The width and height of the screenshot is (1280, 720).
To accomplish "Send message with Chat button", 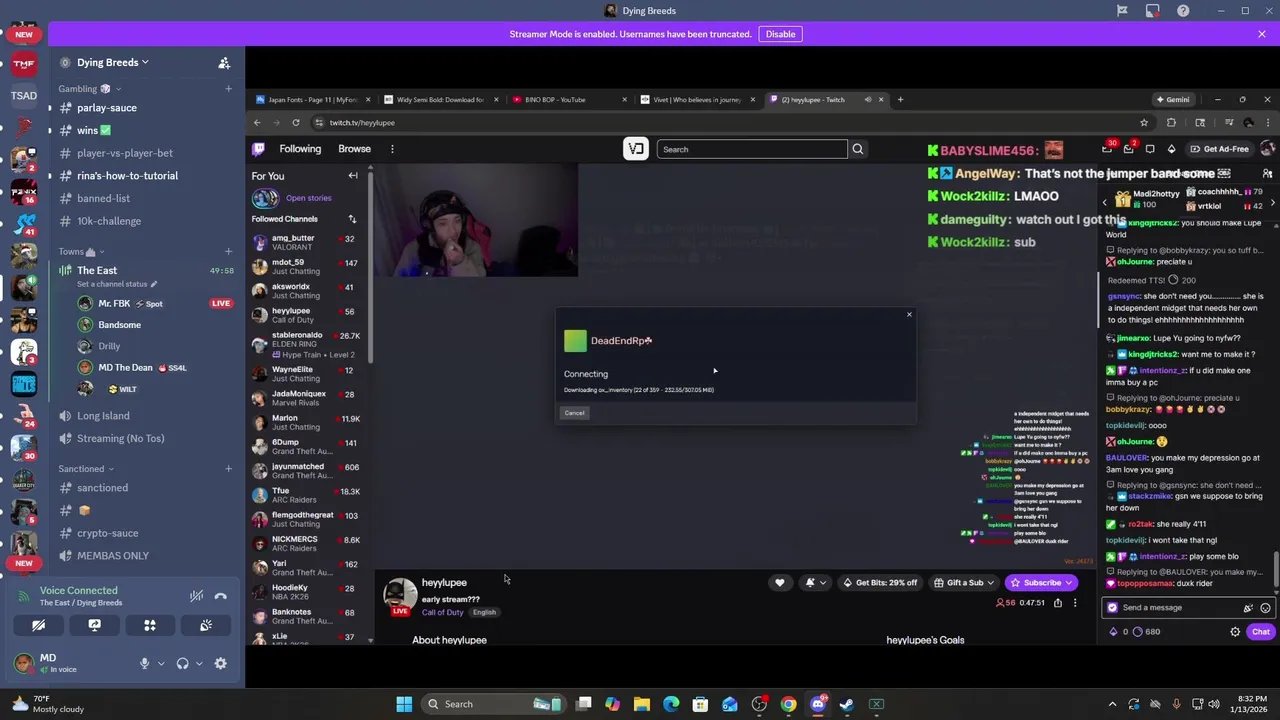I will coord(1261,632).
